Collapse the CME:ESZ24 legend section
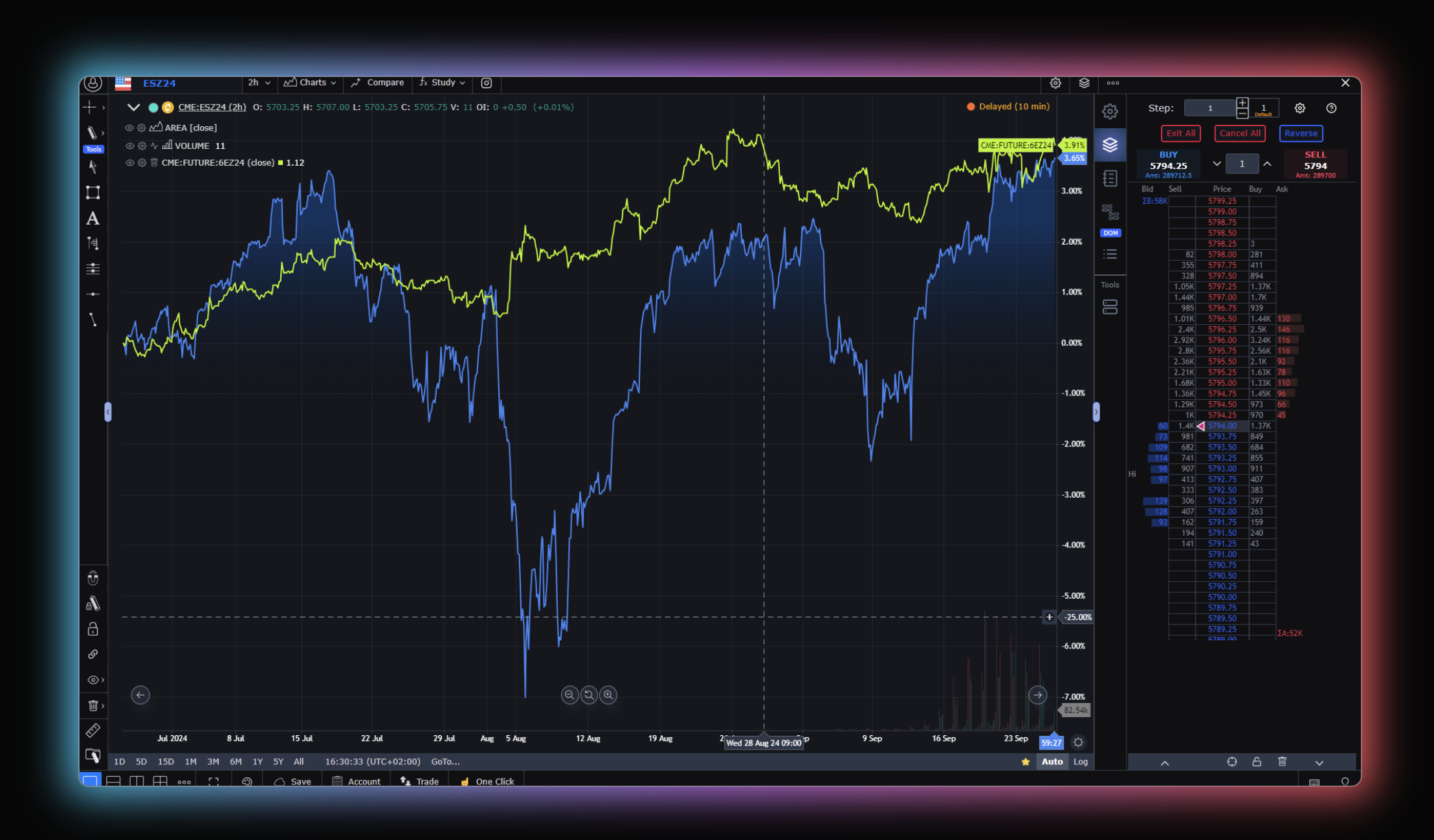 click(133, 107)
